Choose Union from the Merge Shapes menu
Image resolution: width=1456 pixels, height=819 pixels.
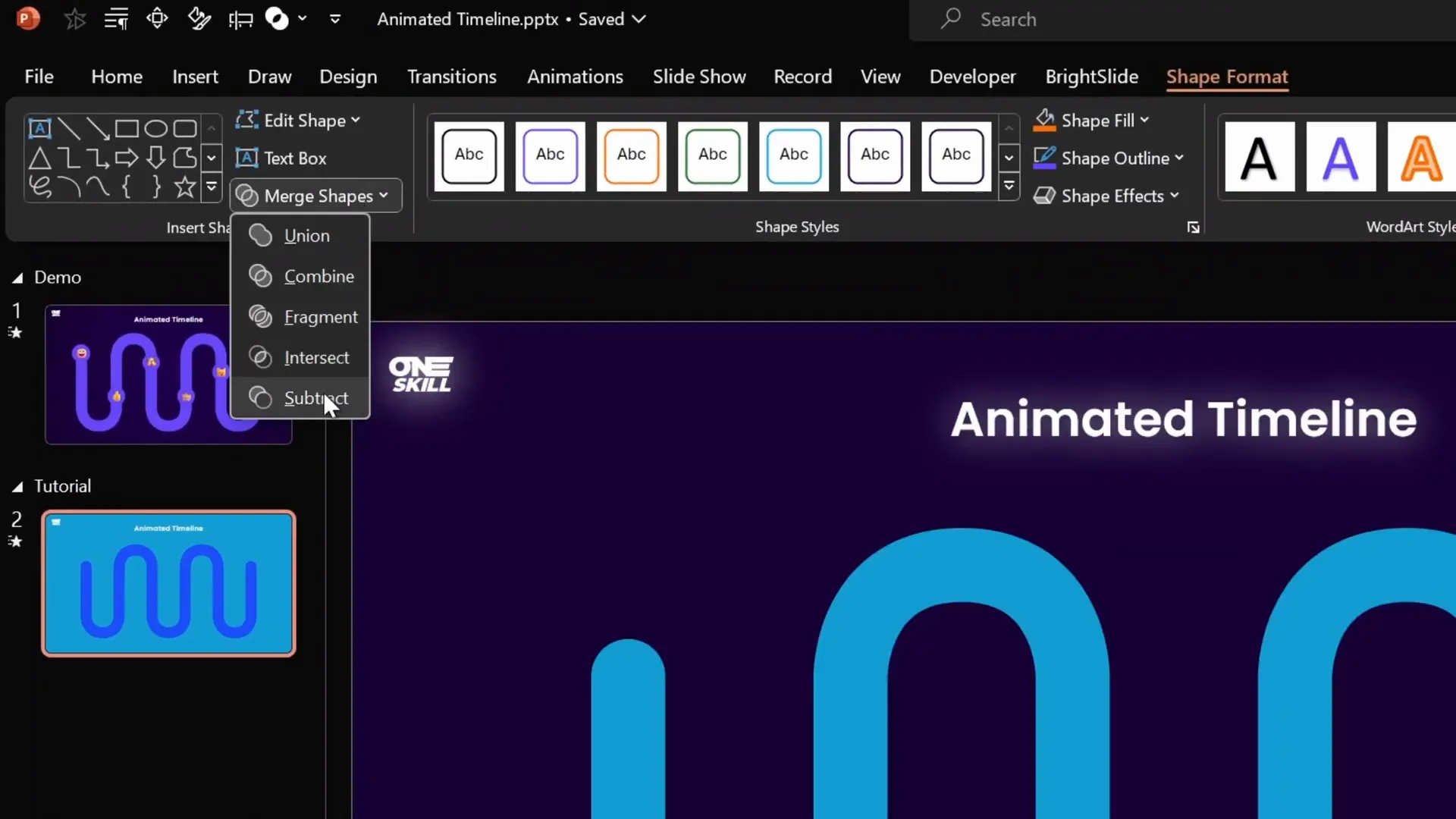click(x=306, y=236)
